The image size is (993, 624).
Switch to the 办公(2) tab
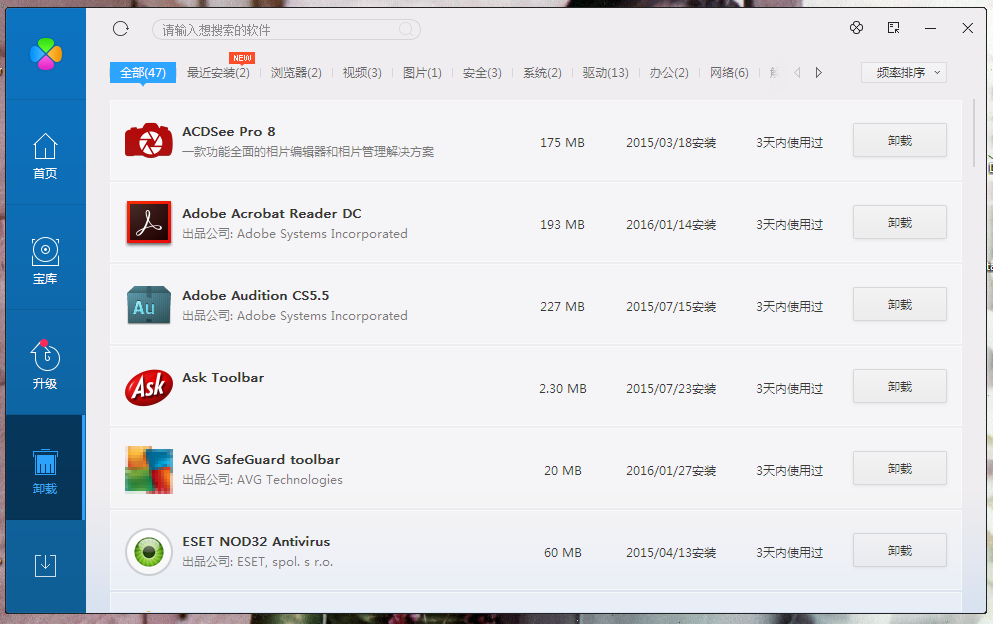[669, 73]
